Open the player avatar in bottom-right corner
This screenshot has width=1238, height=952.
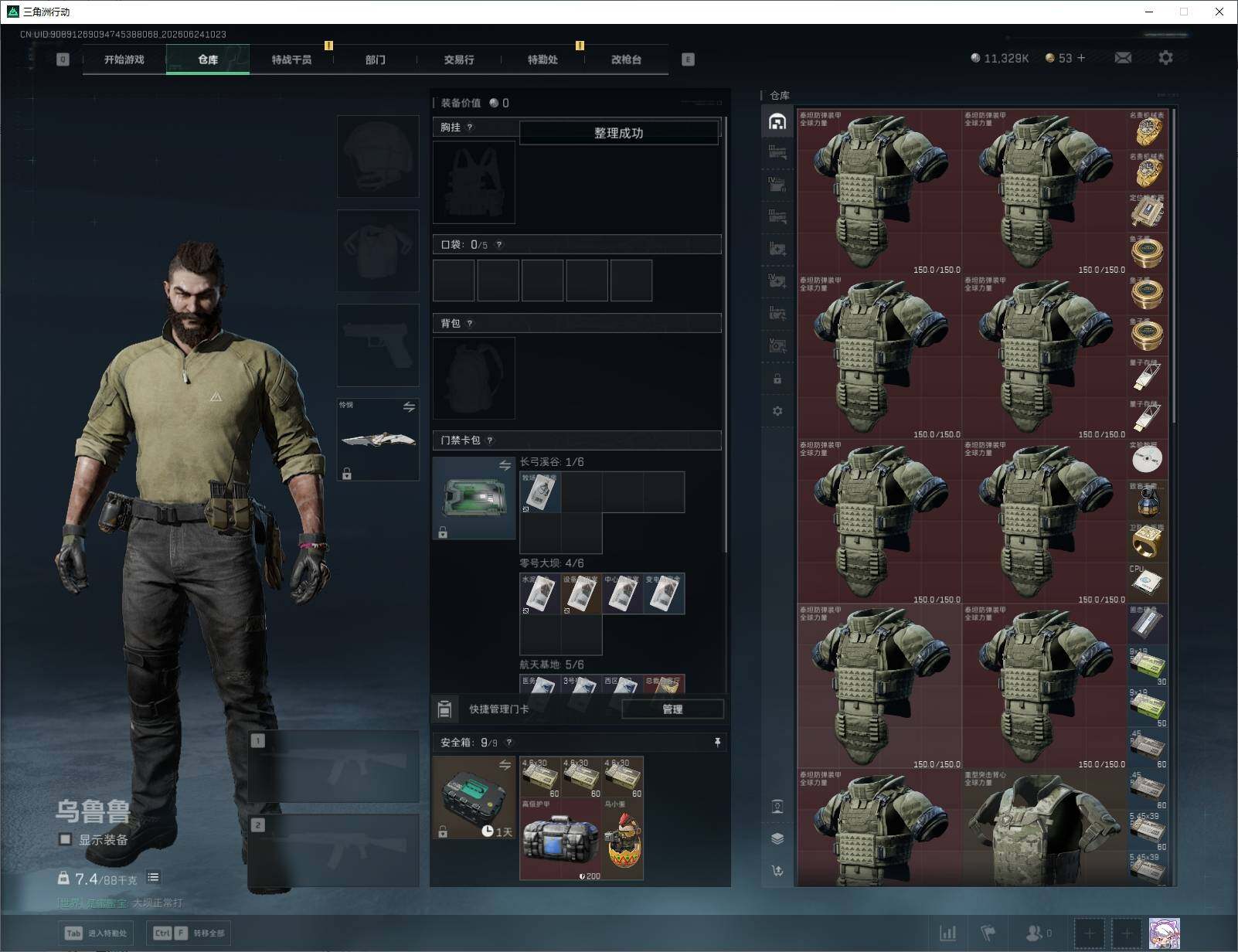tap(1165, 933)
